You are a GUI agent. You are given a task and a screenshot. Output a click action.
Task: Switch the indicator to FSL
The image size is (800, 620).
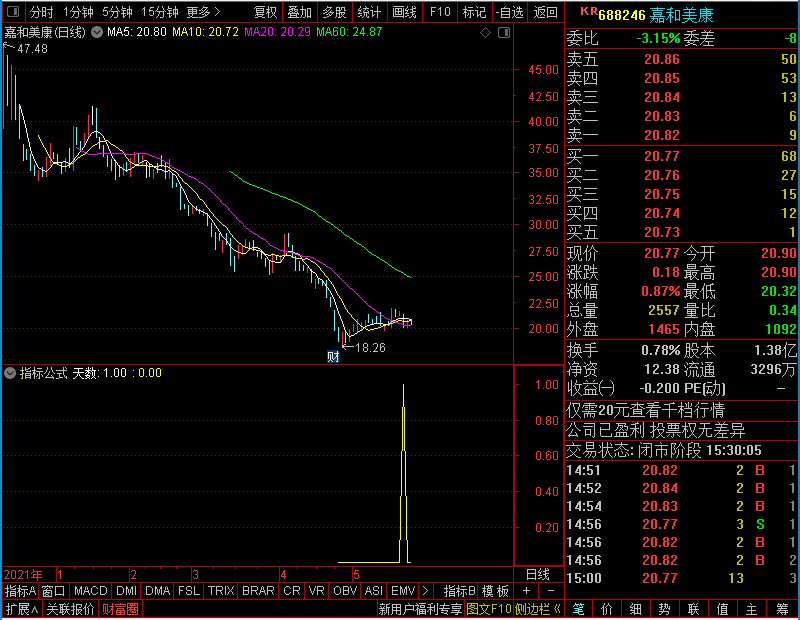pos(189,591)
